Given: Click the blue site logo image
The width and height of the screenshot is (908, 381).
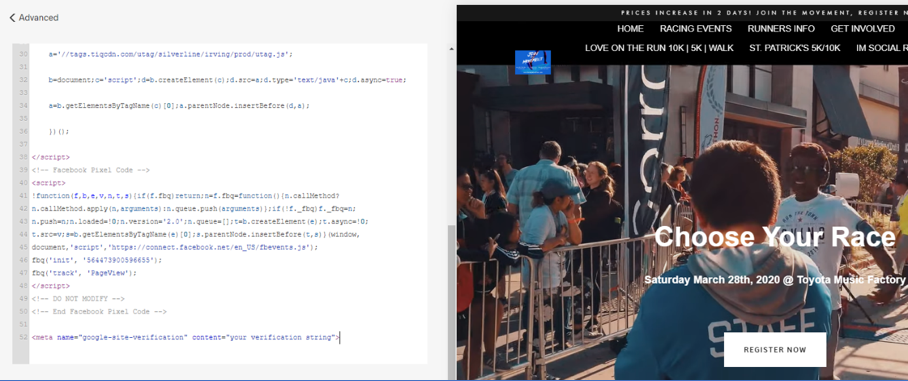Looking at the screenshot, I should pos(533,63).
